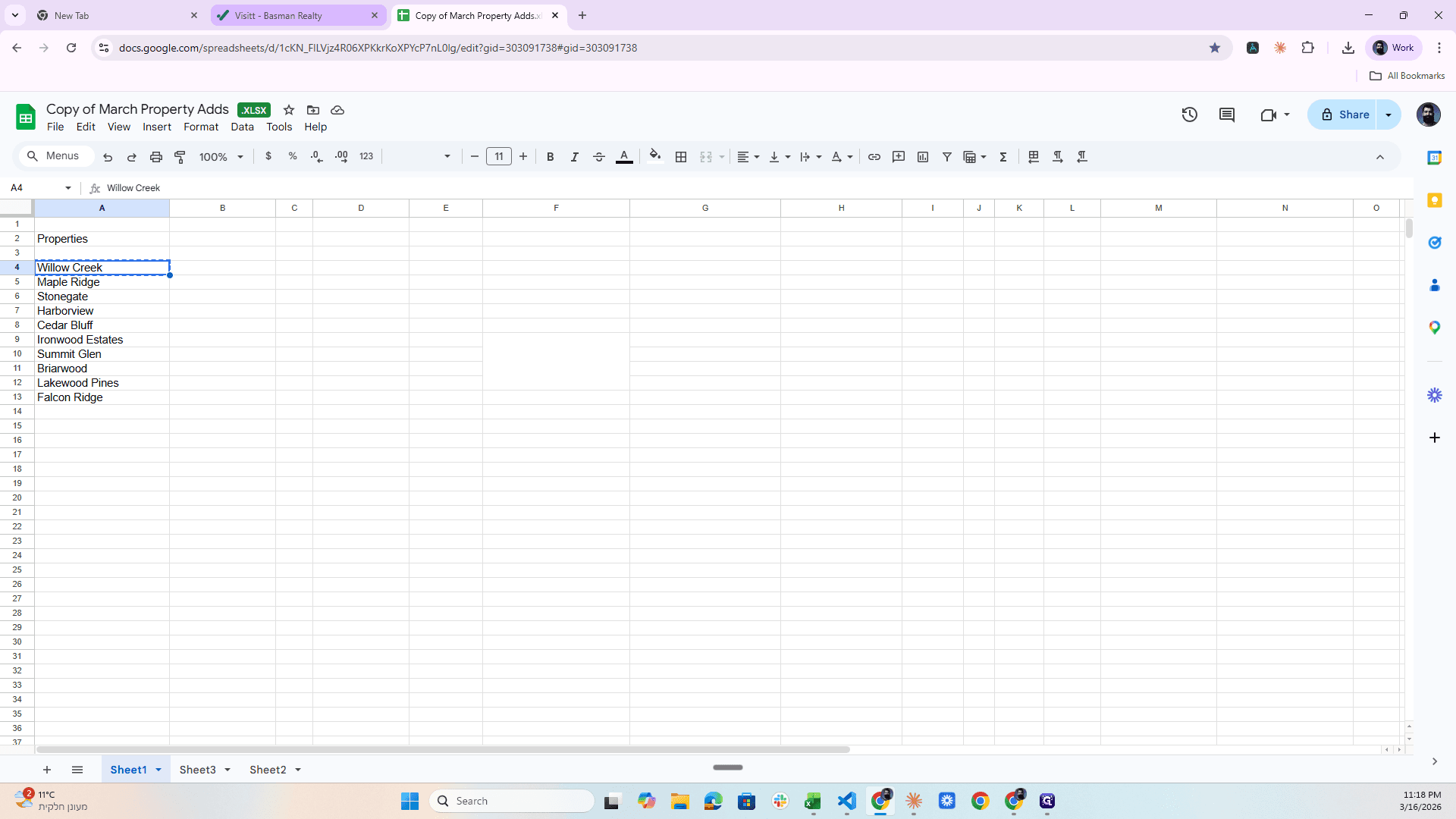
Task: Select the Paint format tool
Action: tap(180, 157)
